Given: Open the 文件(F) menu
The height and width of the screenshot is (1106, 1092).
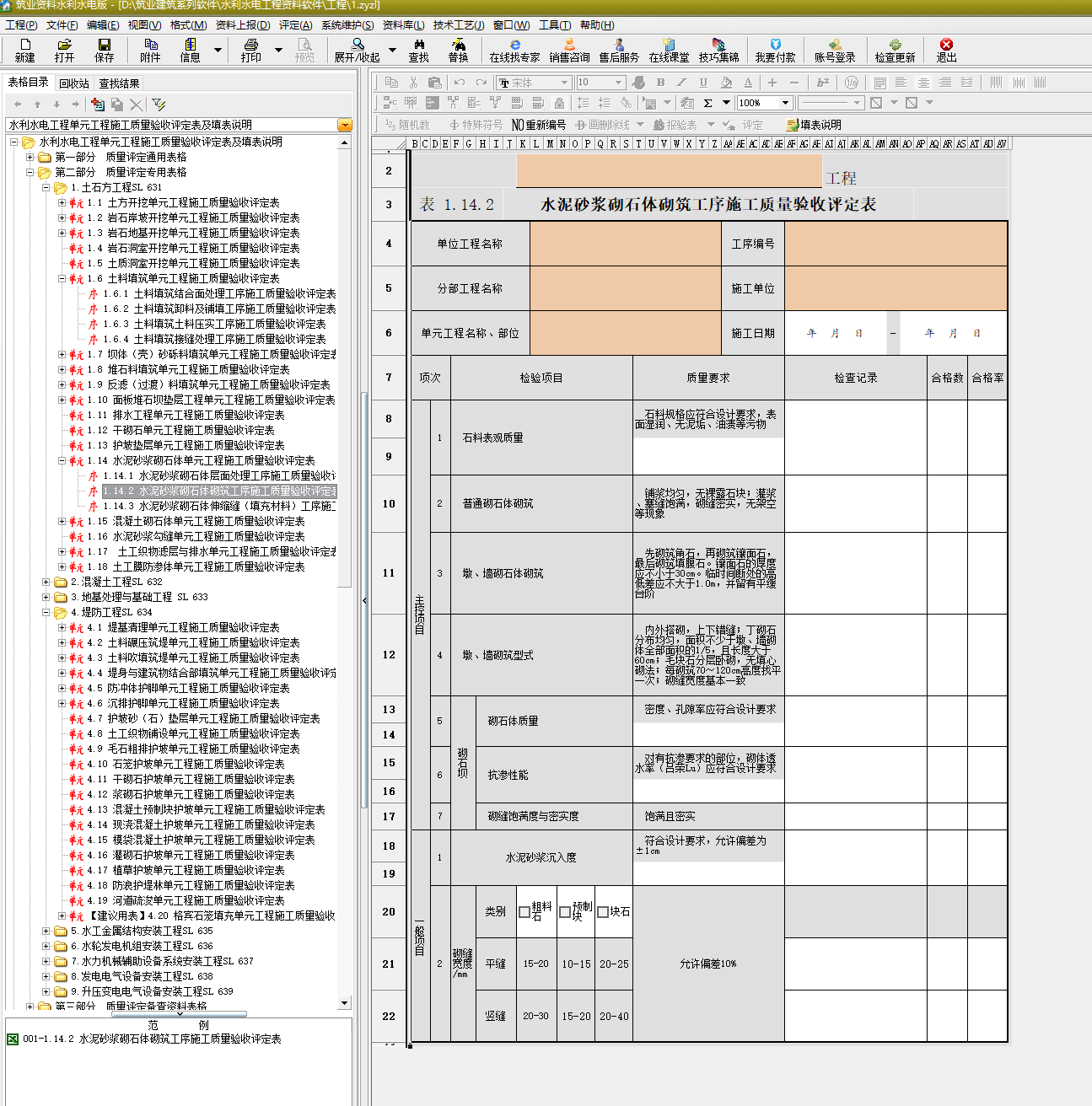Looking at the screenshot, I should click(62, 25).
